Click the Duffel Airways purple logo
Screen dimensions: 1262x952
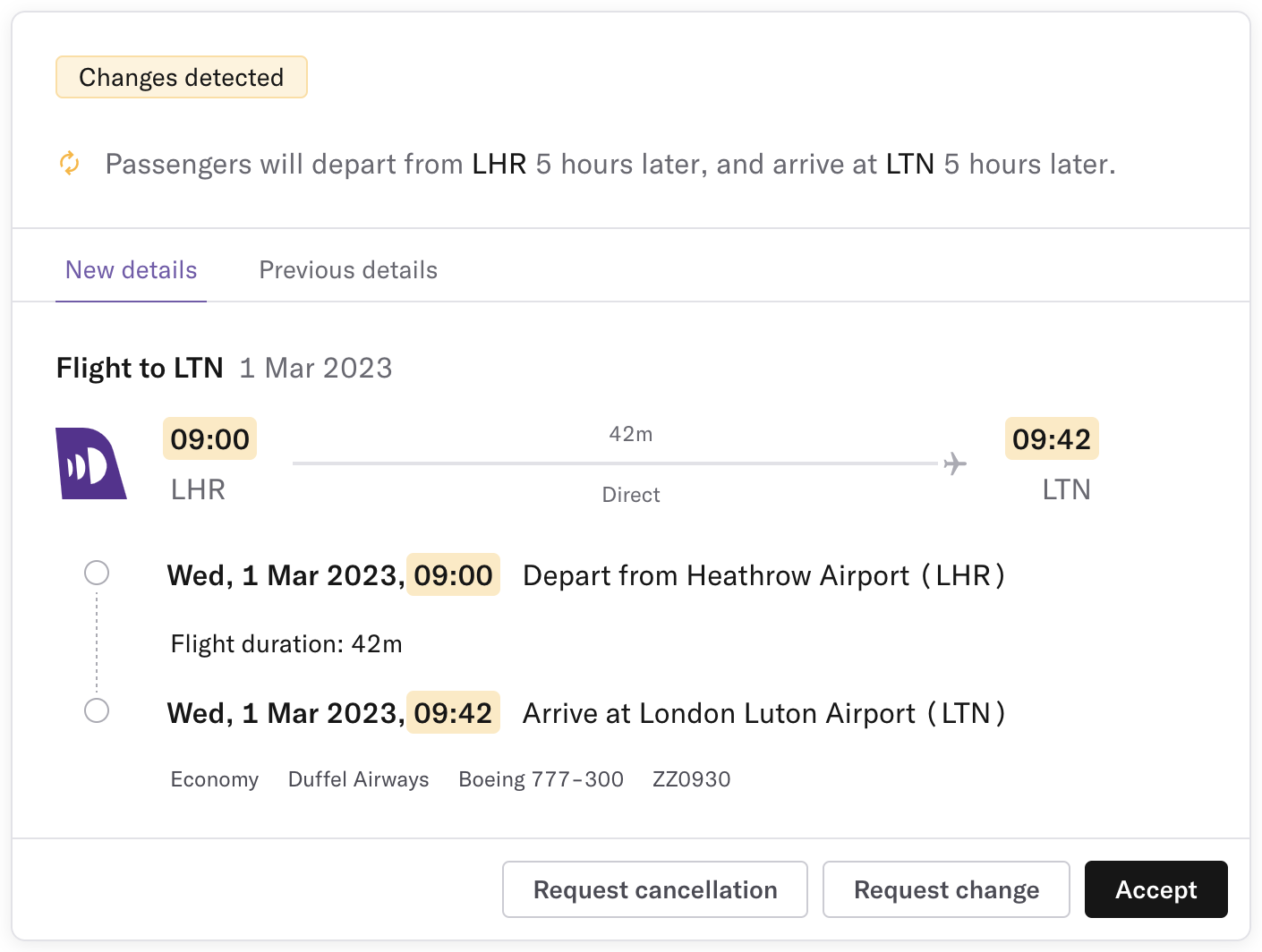pos(91,463)
